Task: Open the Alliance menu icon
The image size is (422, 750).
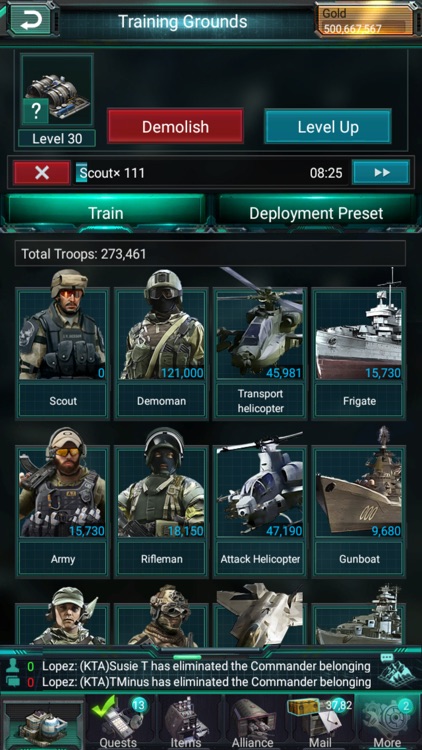Action: pos(252,722)
